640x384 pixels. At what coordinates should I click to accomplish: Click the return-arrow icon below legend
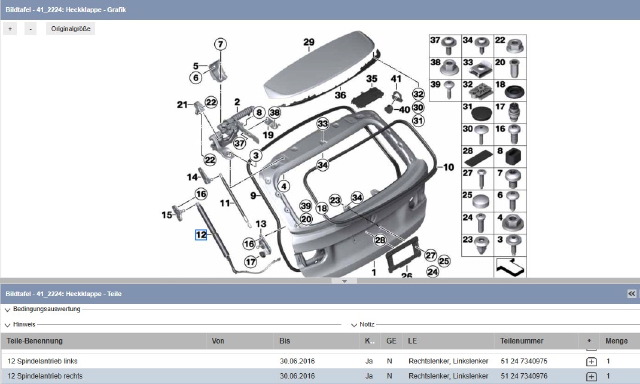click(510, 267)
